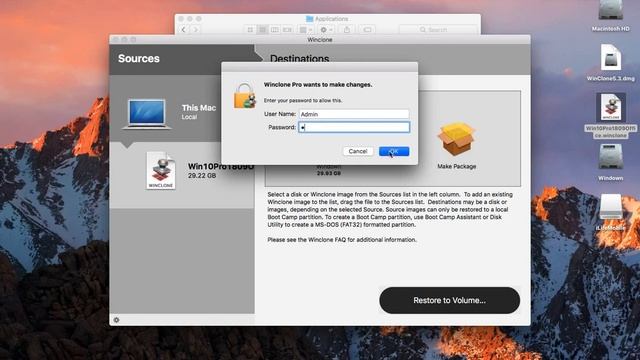The height and width of the screenshot is (360, 640).
Task: Click the OK button in password dialog
Action: 394,151
